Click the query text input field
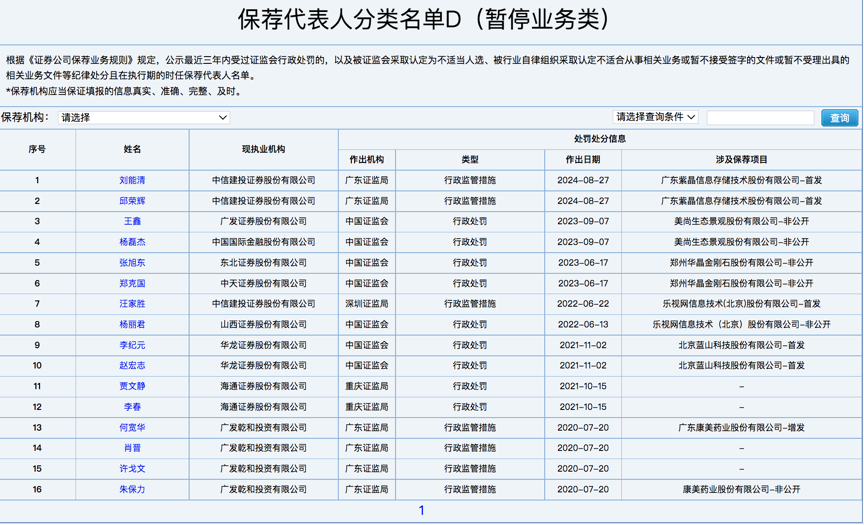The width and height of the screenshot is (864, 525). point(760,117)
